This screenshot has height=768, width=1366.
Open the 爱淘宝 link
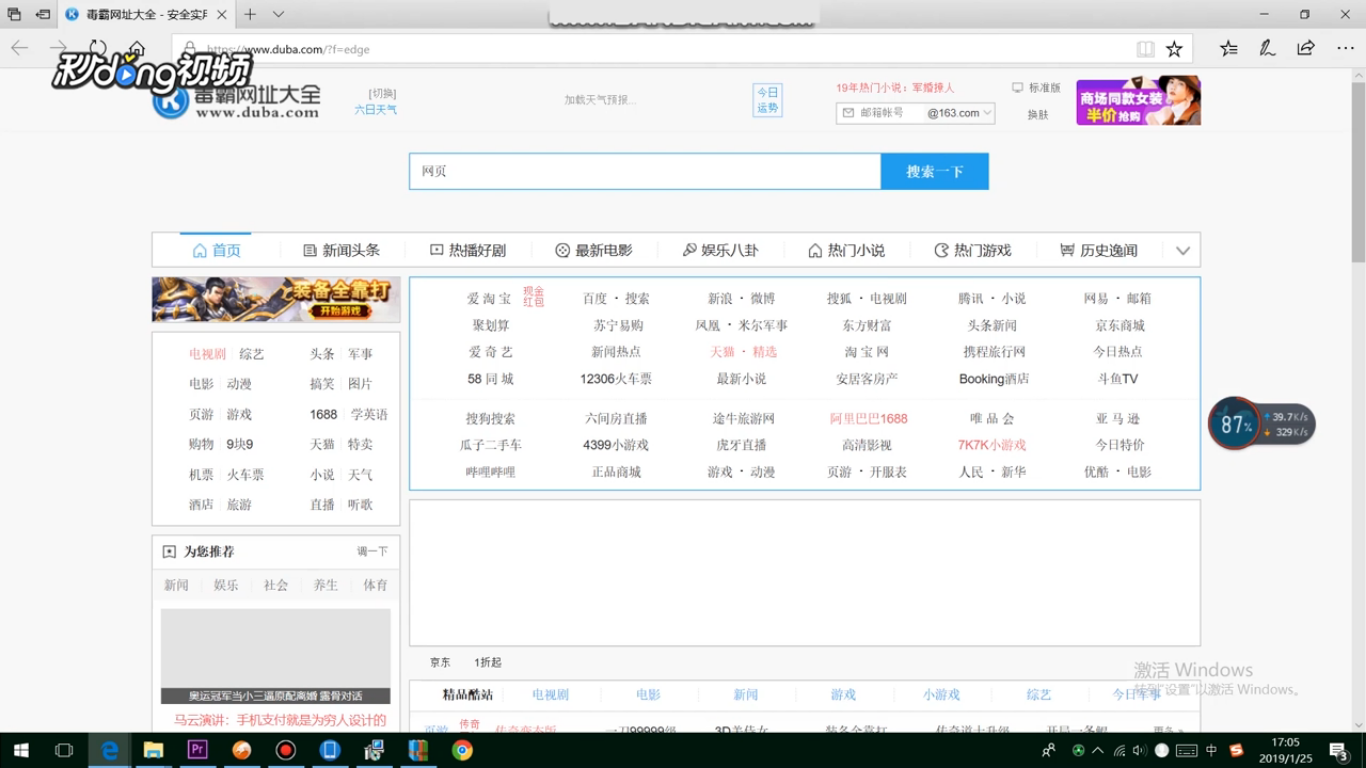489,298
